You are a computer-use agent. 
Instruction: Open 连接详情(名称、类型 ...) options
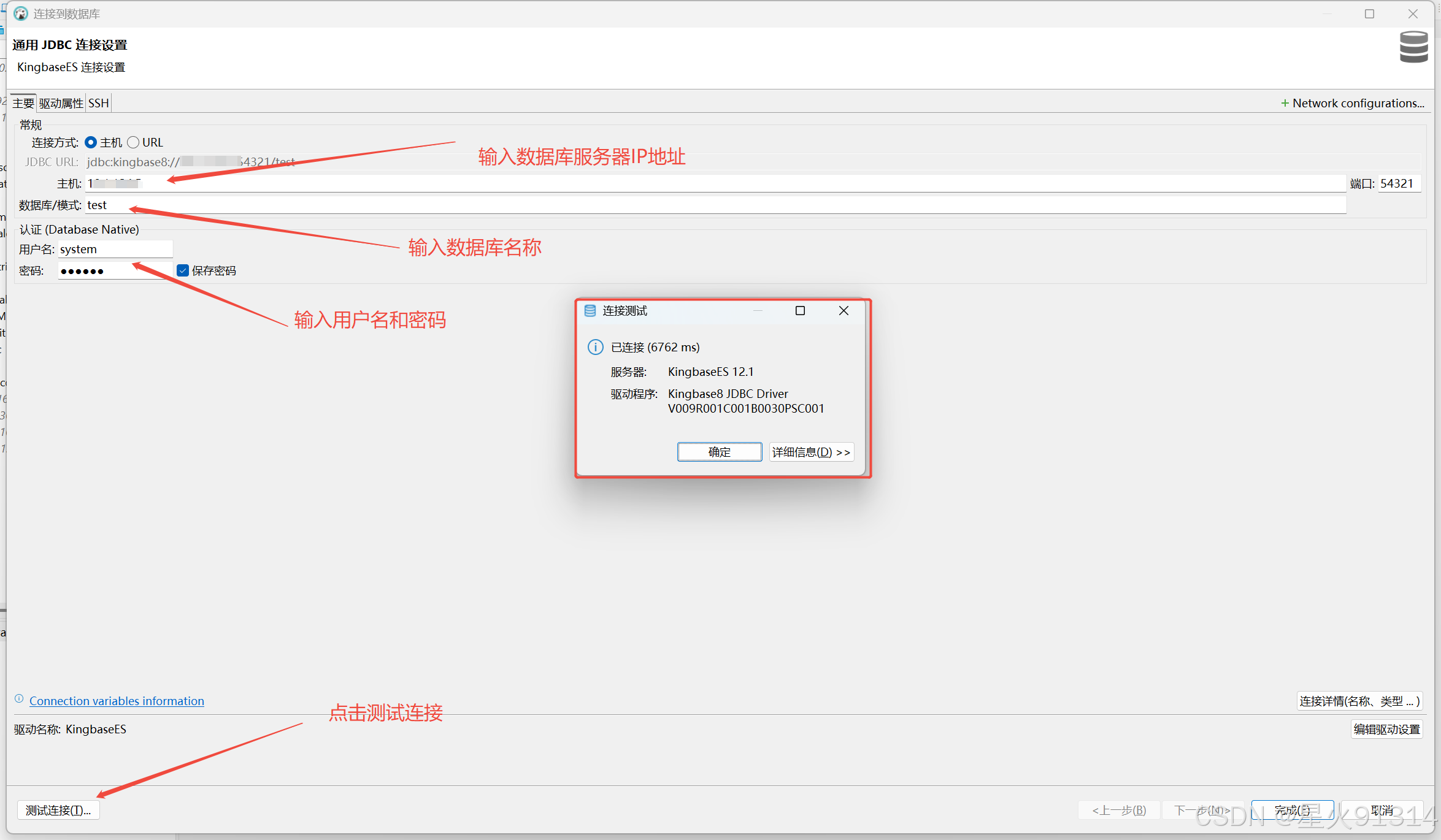click(x=1359, y=701)
